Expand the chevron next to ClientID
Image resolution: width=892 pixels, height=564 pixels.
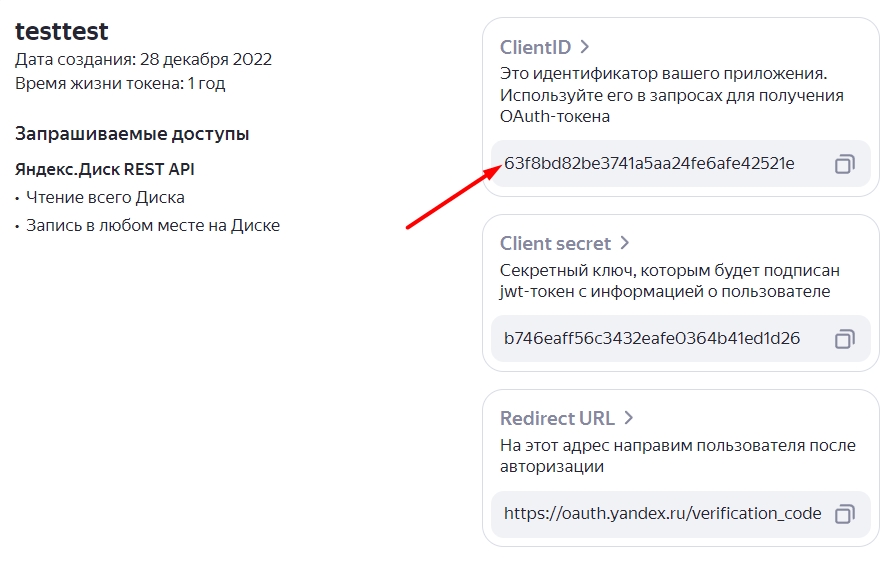[585, 47]
